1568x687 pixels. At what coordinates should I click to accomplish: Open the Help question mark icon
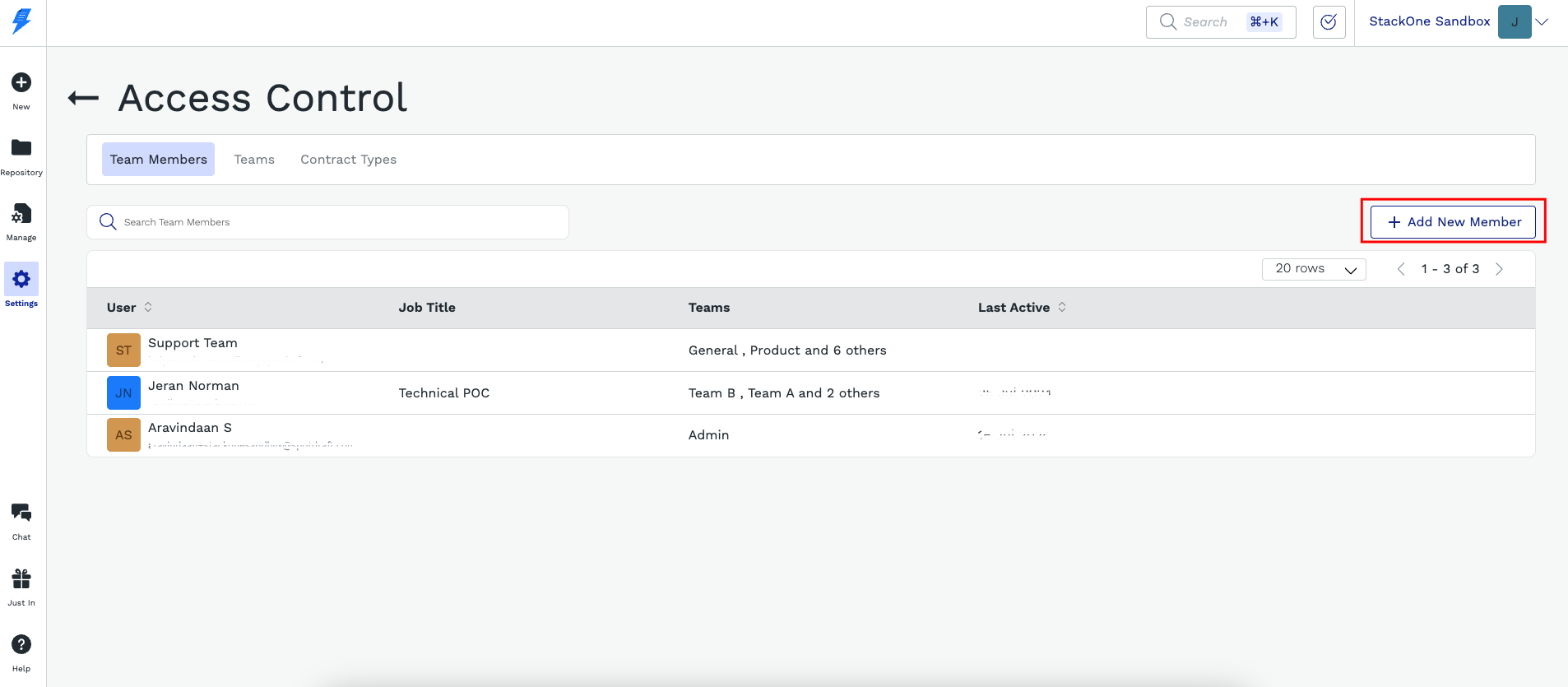pyautogui.click(x=21, y=644)
